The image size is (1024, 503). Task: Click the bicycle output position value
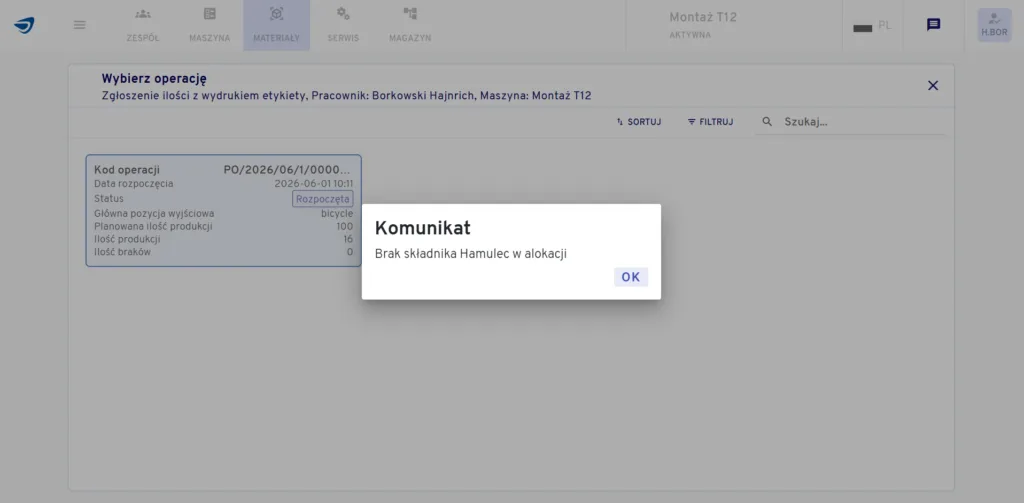pos(337,214)
